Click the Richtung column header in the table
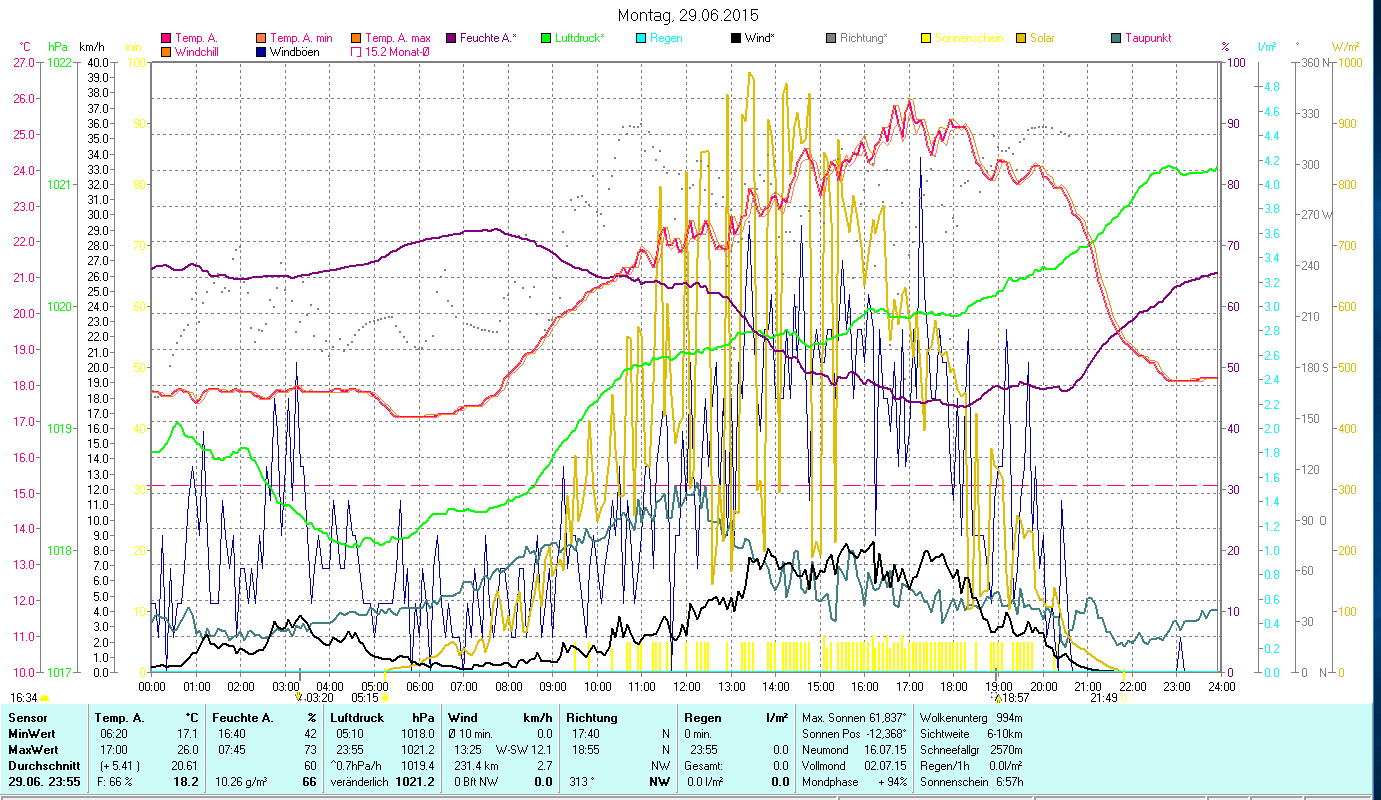 point(592,718)
